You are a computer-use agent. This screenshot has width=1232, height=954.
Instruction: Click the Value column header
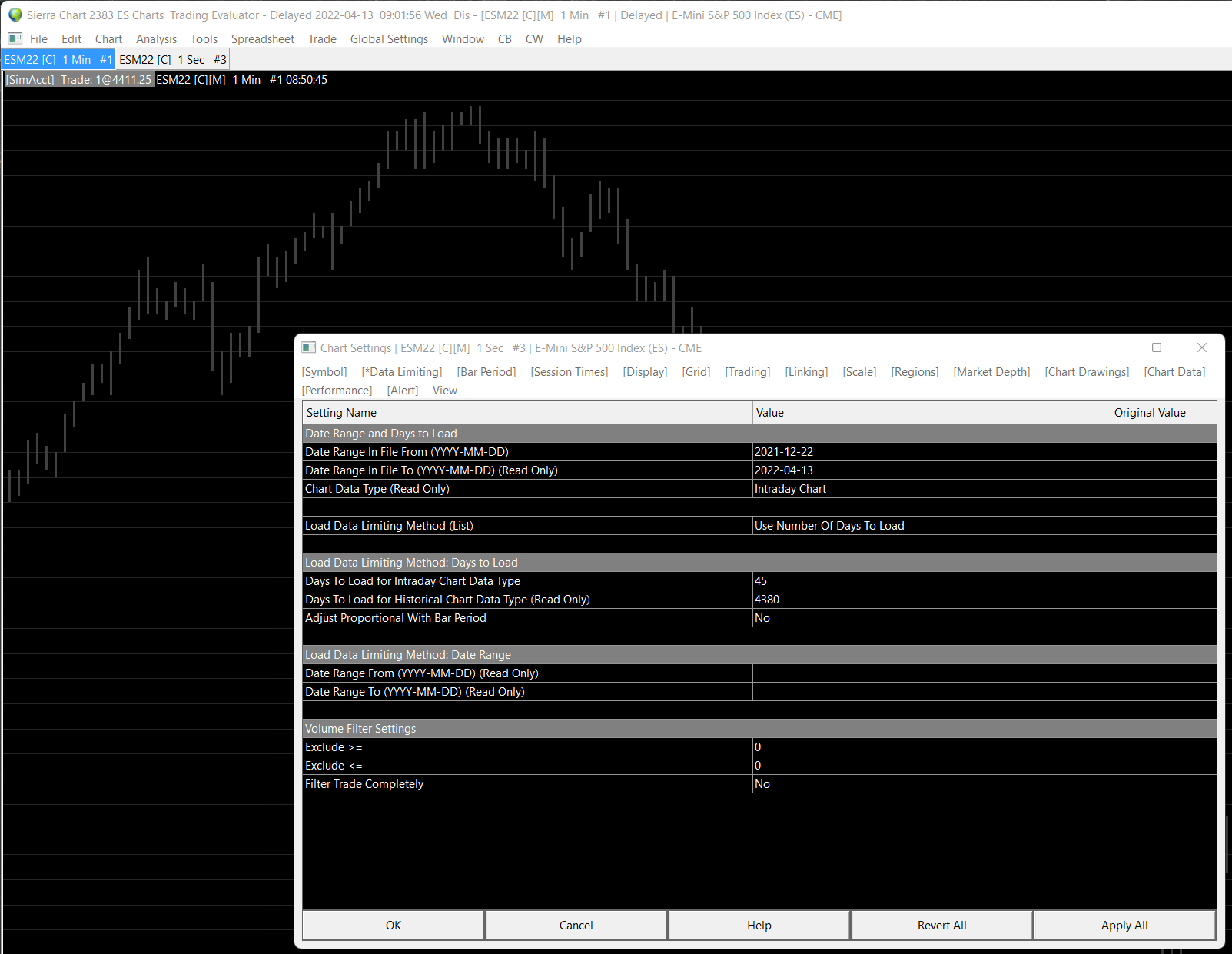pyautogui.click(x=931, y=413)
